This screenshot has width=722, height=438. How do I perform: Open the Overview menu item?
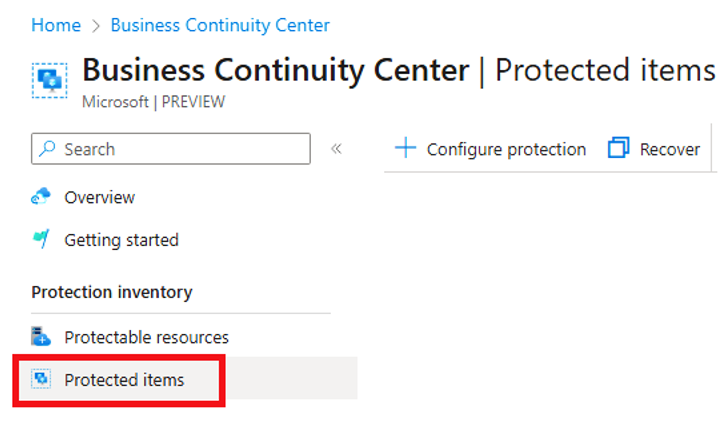tap(99, 197)
